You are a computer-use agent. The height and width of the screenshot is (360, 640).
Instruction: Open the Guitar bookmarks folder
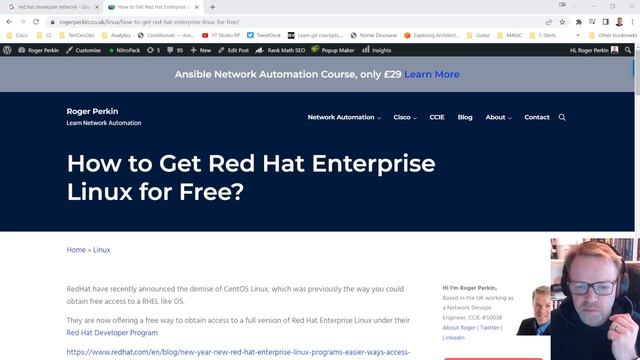[478, 36]
